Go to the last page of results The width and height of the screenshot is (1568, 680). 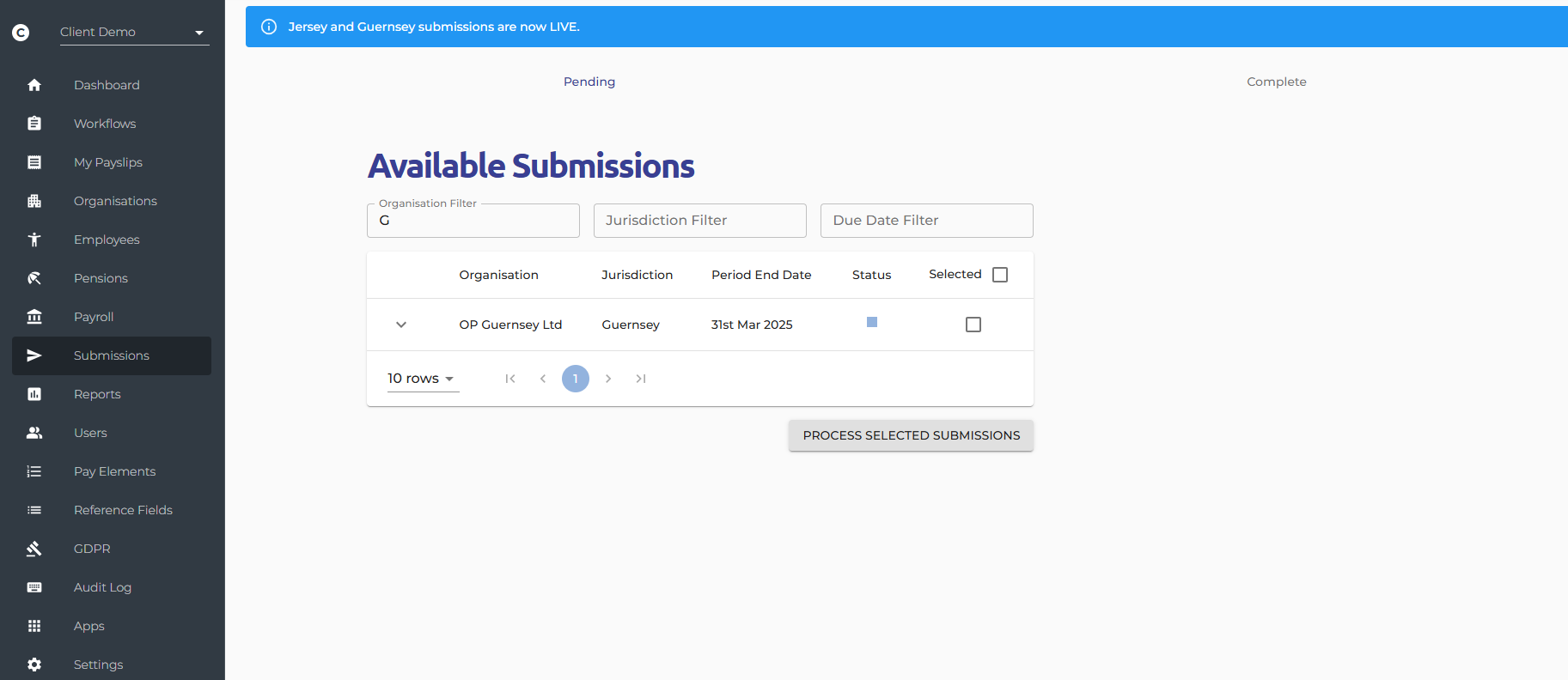(641, 379)
